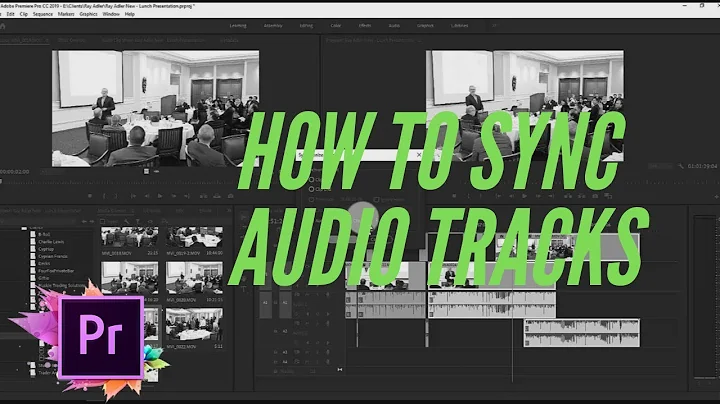Open the Charlie Lewis folder
720x404 pixels.
click(x=51, y=241)
